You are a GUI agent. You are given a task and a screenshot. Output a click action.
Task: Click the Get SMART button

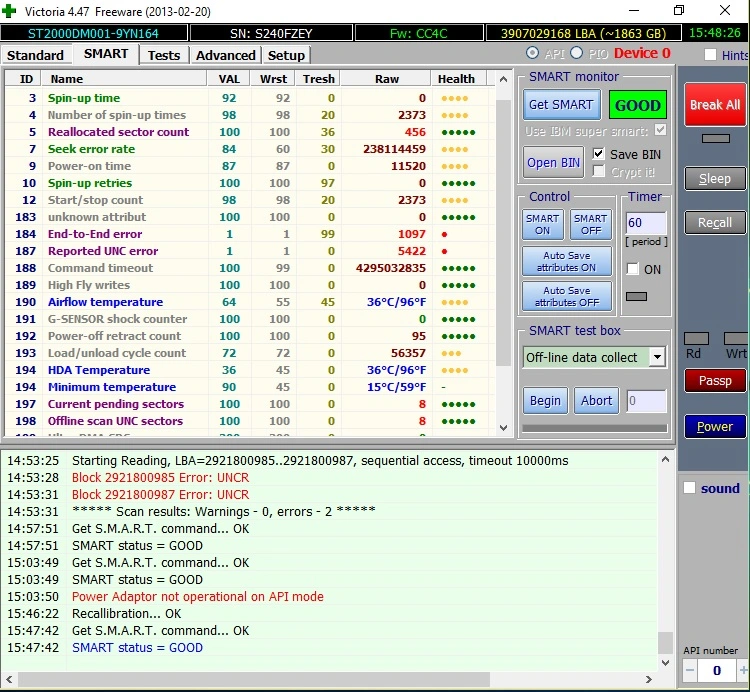click(562, 105)
